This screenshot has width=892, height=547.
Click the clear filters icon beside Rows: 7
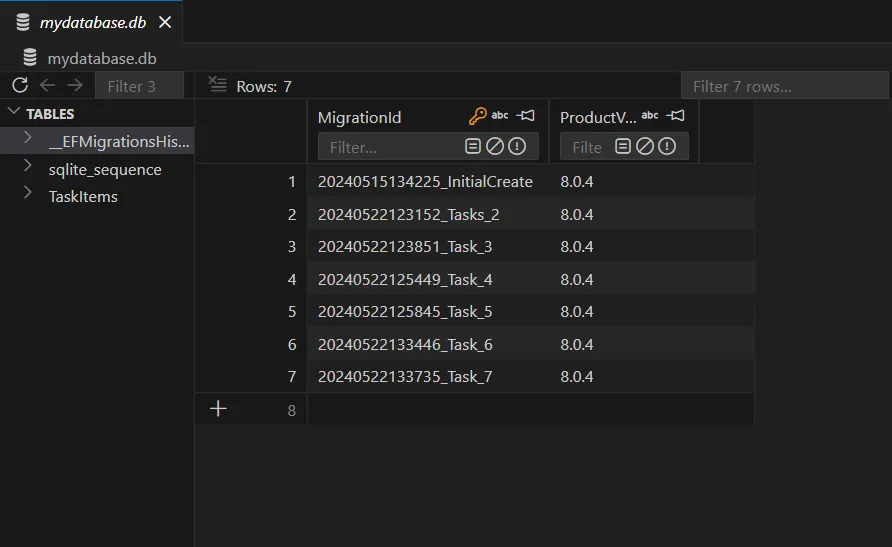pos(217,85)
